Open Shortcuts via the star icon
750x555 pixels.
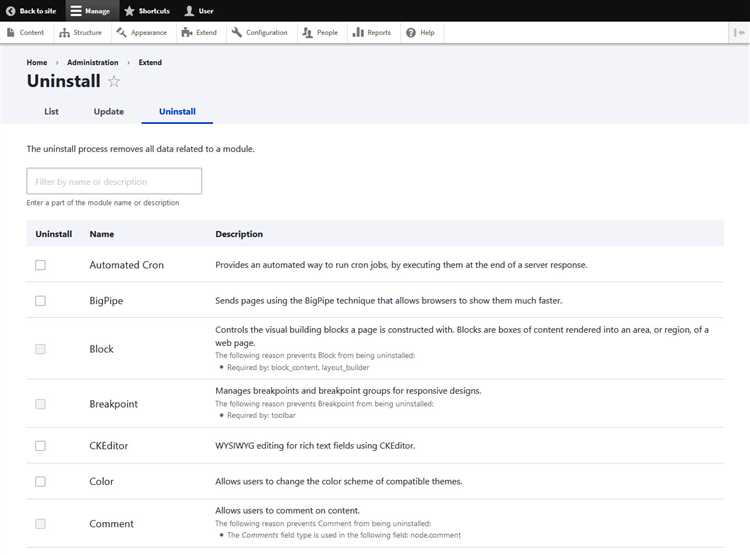(x=129, y=11)
